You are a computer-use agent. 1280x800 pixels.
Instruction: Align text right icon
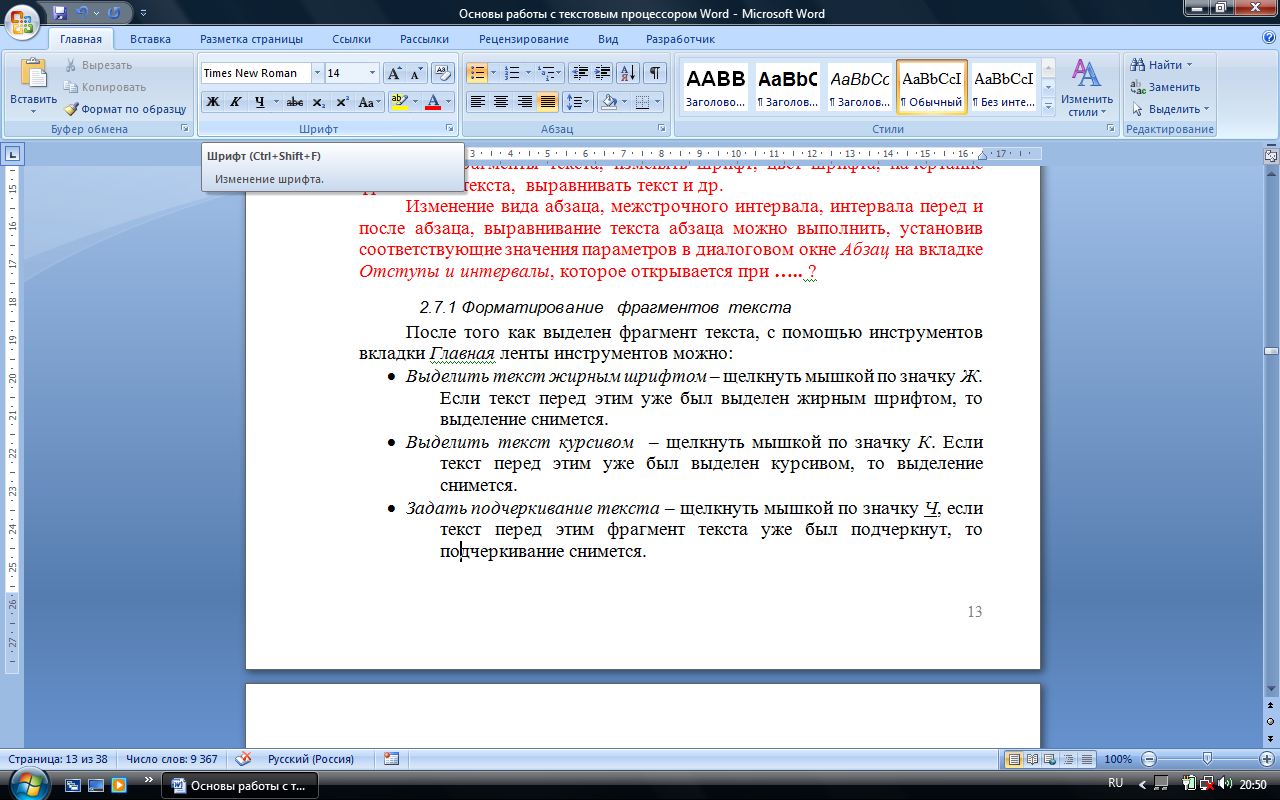click(525, 102)
